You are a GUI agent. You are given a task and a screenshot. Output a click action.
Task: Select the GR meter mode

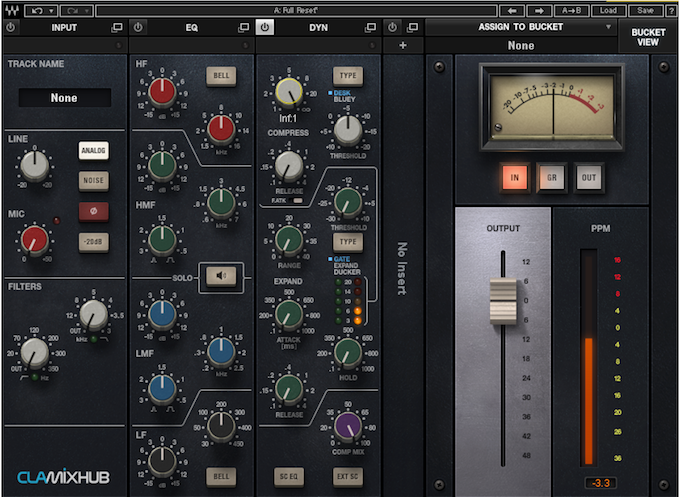click(552, 177)
